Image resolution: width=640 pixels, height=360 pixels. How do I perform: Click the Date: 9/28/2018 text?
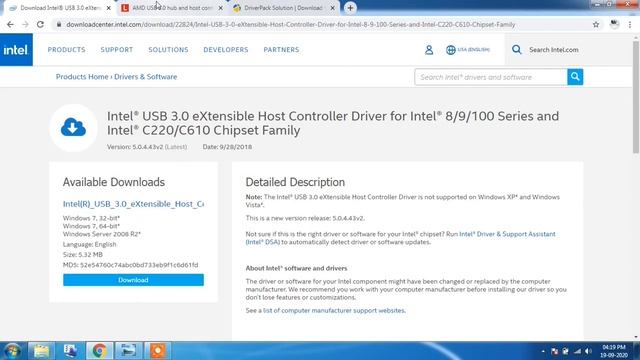(x=227, y=147)
